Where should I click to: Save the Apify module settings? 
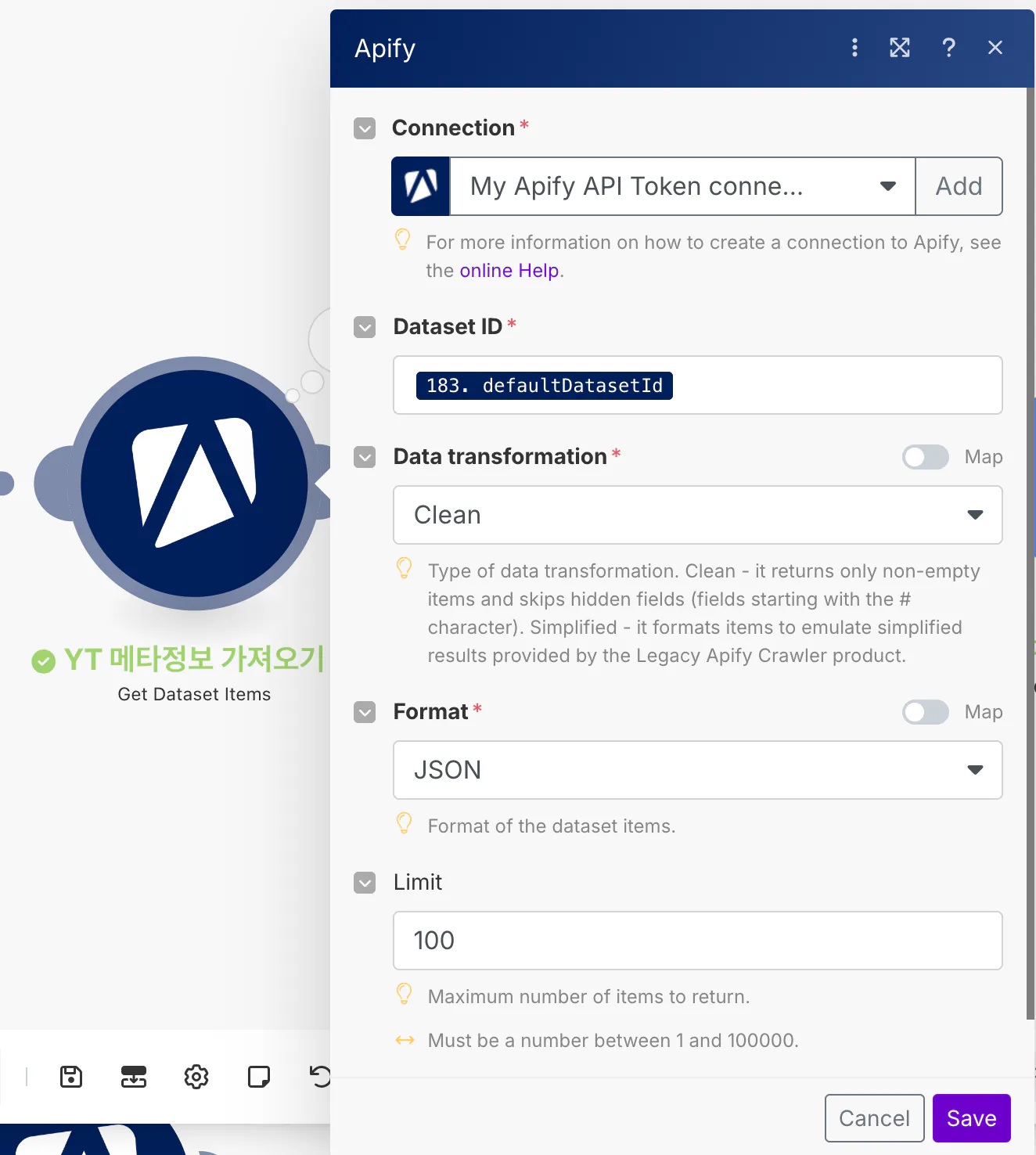coord(972,1118)
